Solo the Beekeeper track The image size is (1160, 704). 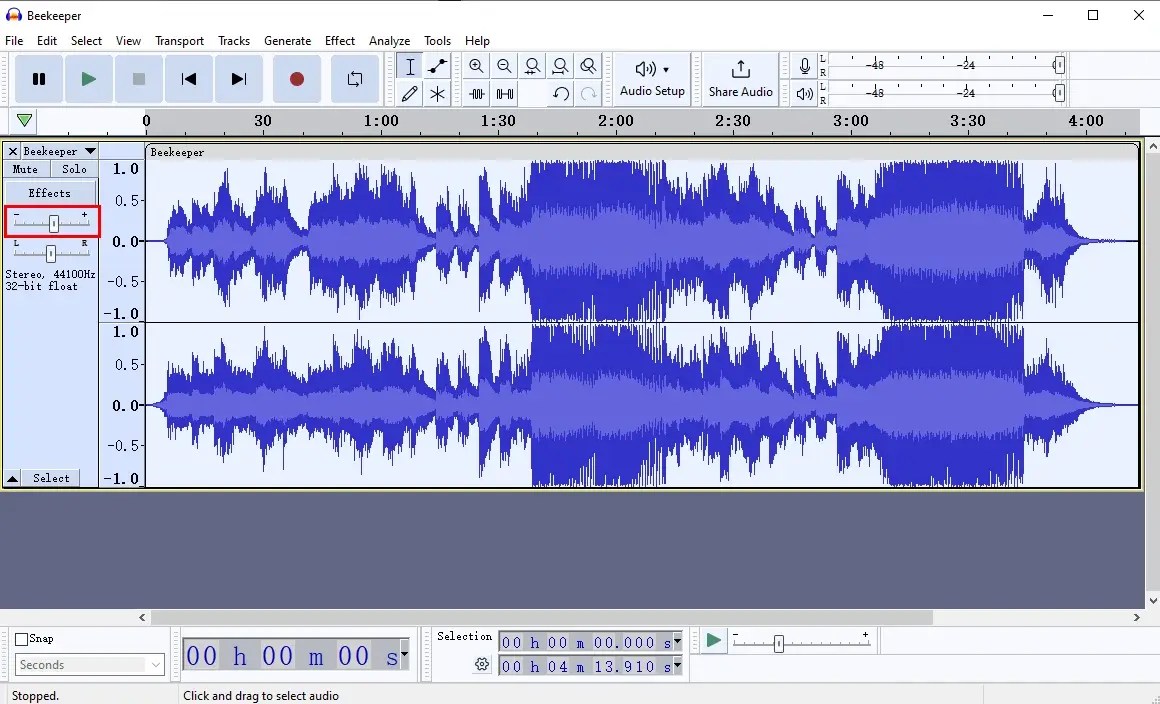[x=73, y=169]
